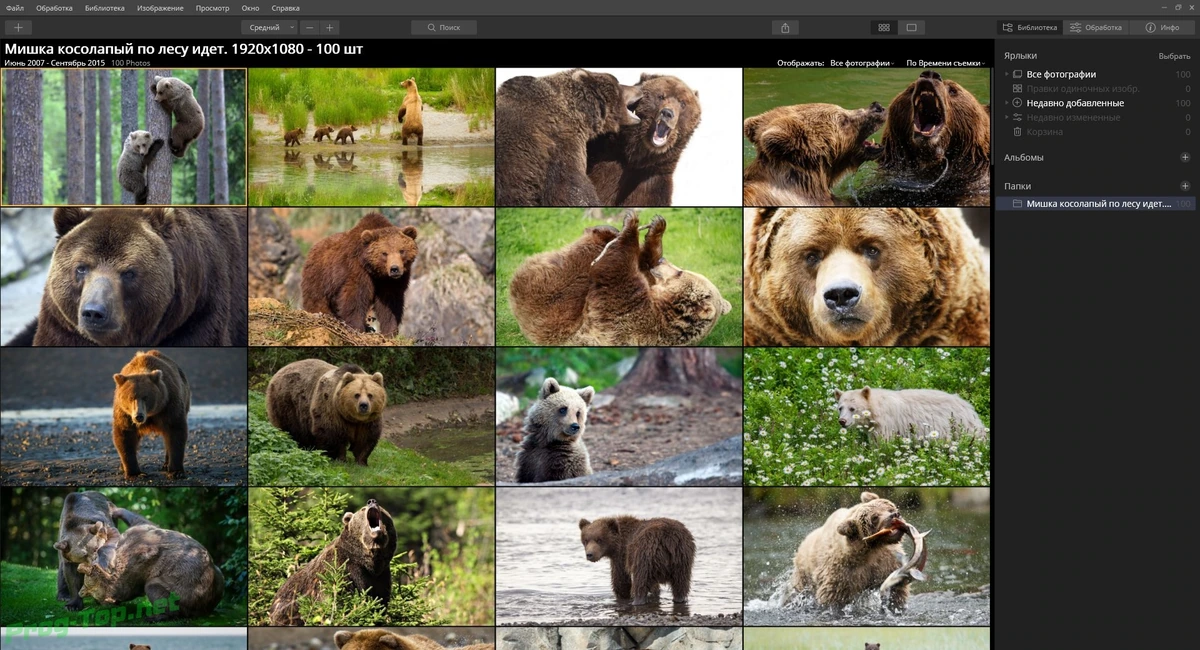Expand the Все фотографии tree arrow
This screenshot has height=650, width=1200.
(x=1006, y=74)
